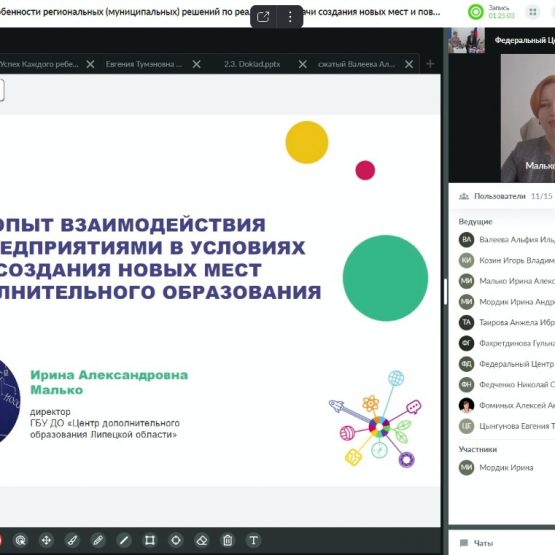Close the 'сжатый Валеева Ал...' tab
This screenshot has width=555, height=555.
click(x=409, y=64)
